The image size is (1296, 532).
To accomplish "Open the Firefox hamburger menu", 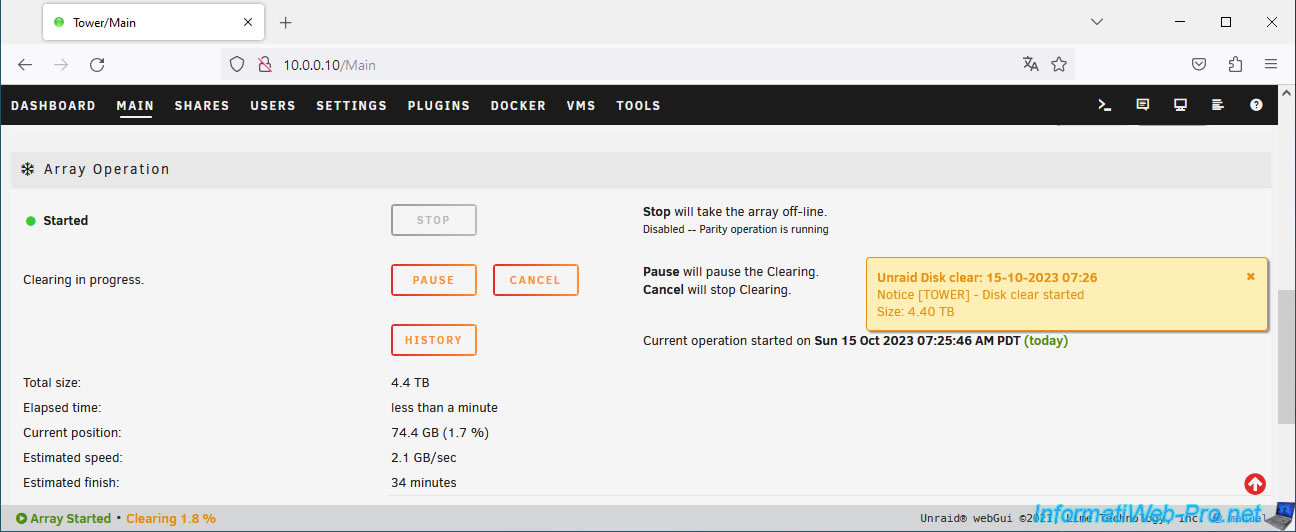I will (1271, 64).
